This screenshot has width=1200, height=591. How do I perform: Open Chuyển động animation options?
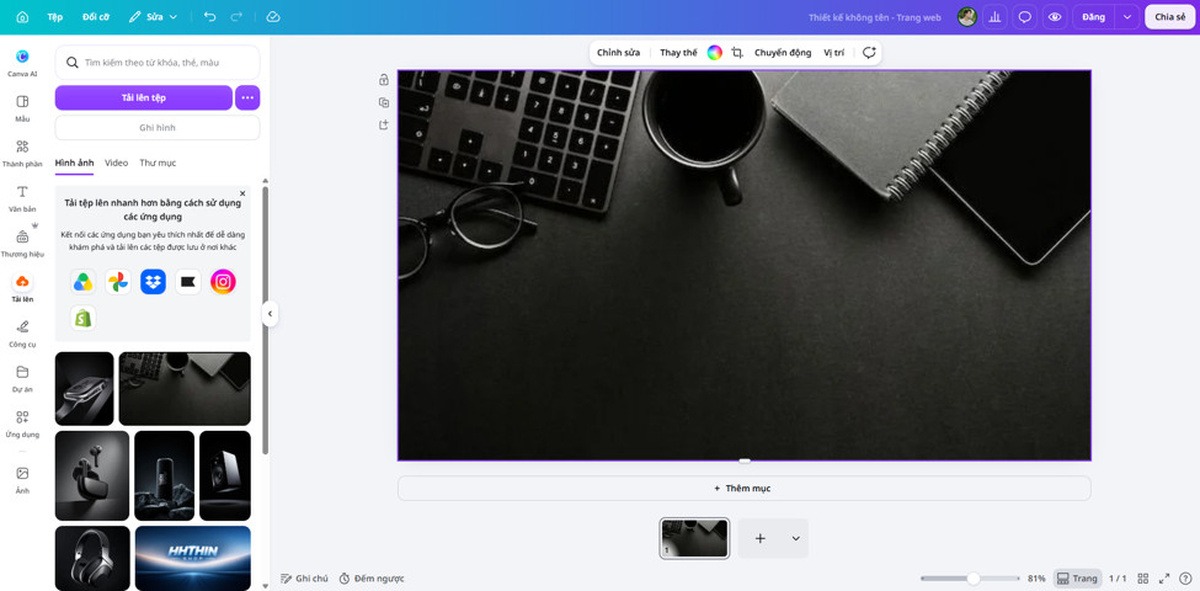pyautogui.click(x=783, y=53)
